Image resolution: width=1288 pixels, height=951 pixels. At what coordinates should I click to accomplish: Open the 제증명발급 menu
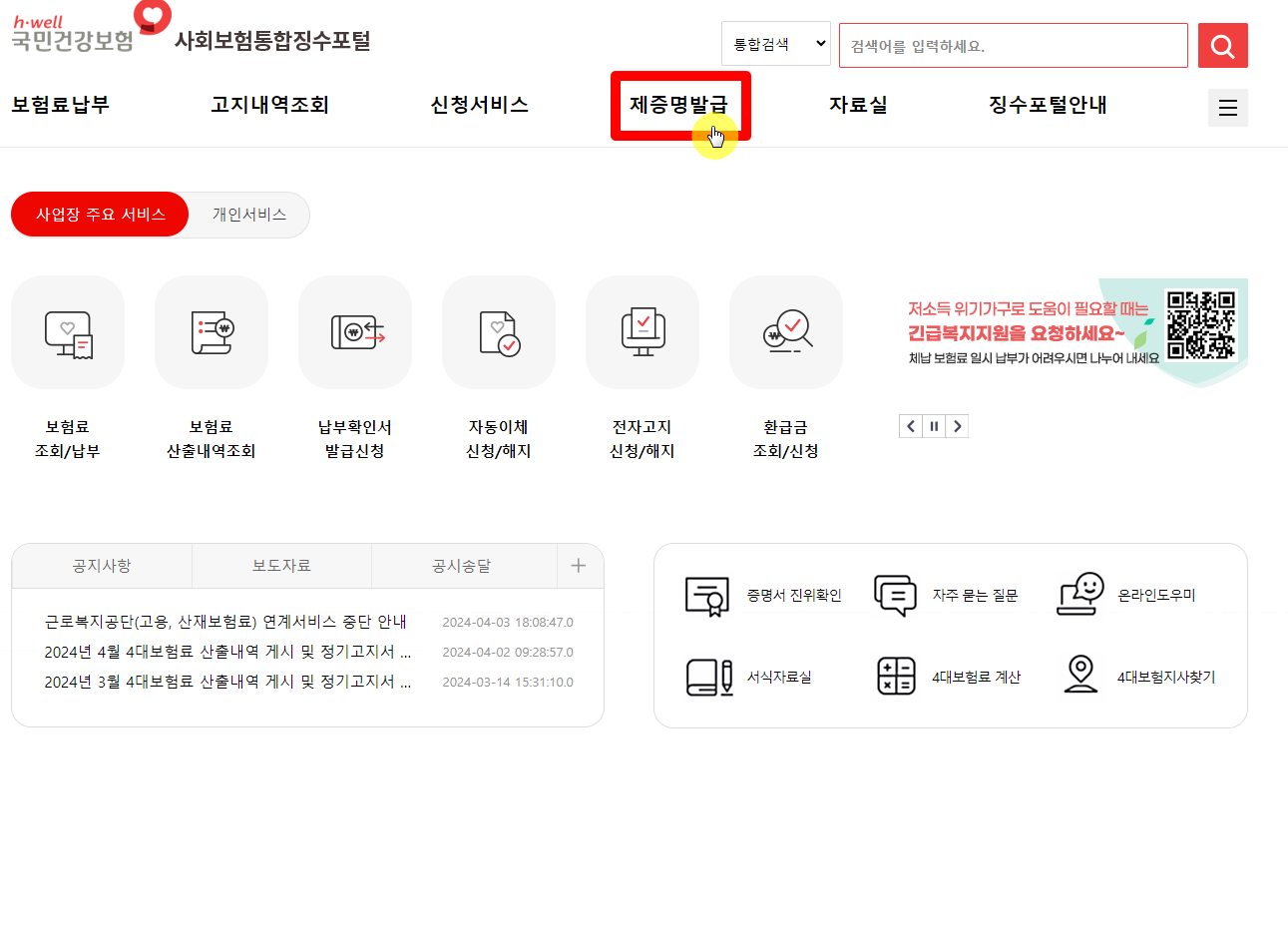coord(681,105)
